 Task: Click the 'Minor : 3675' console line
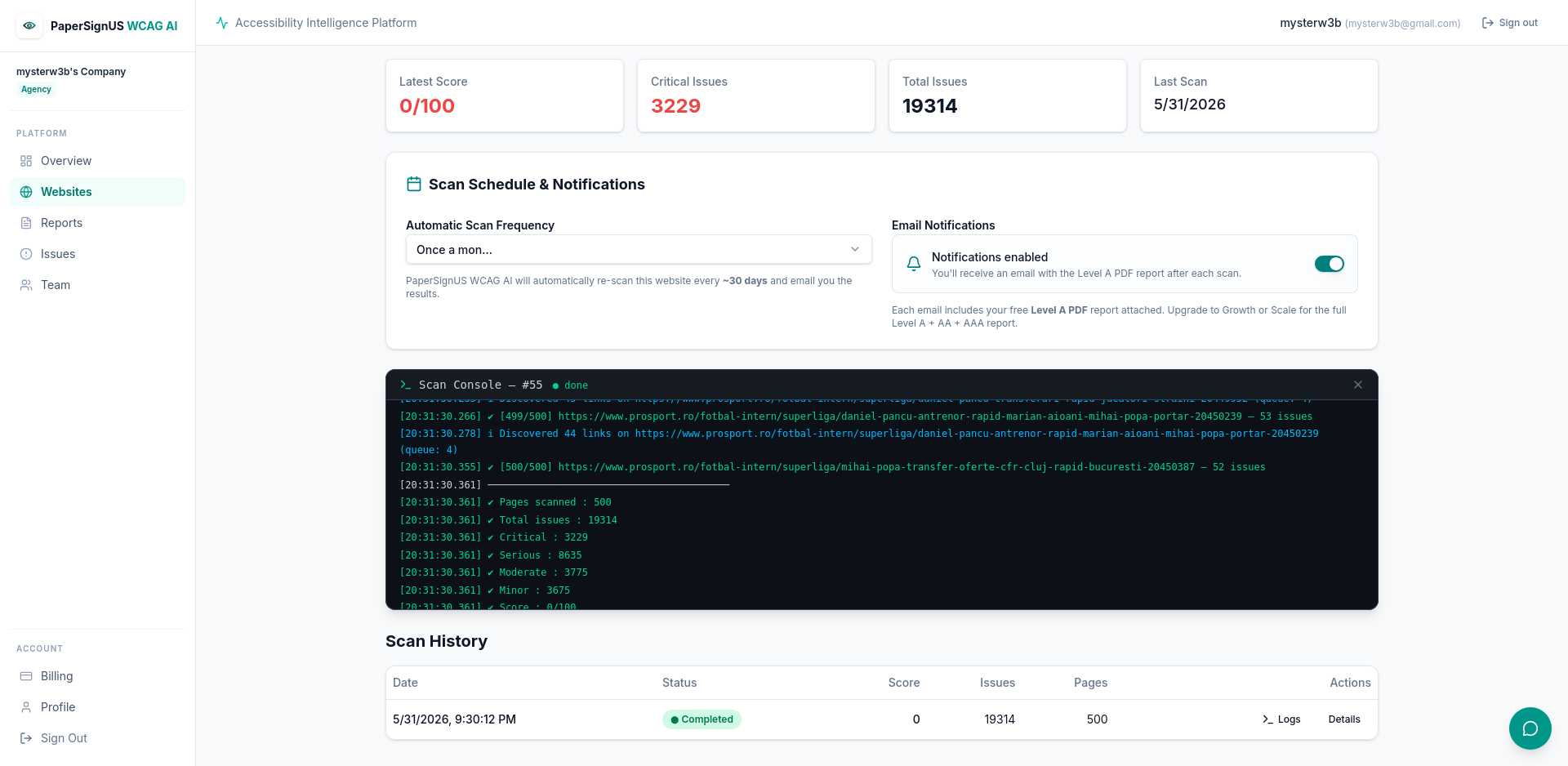484,590
